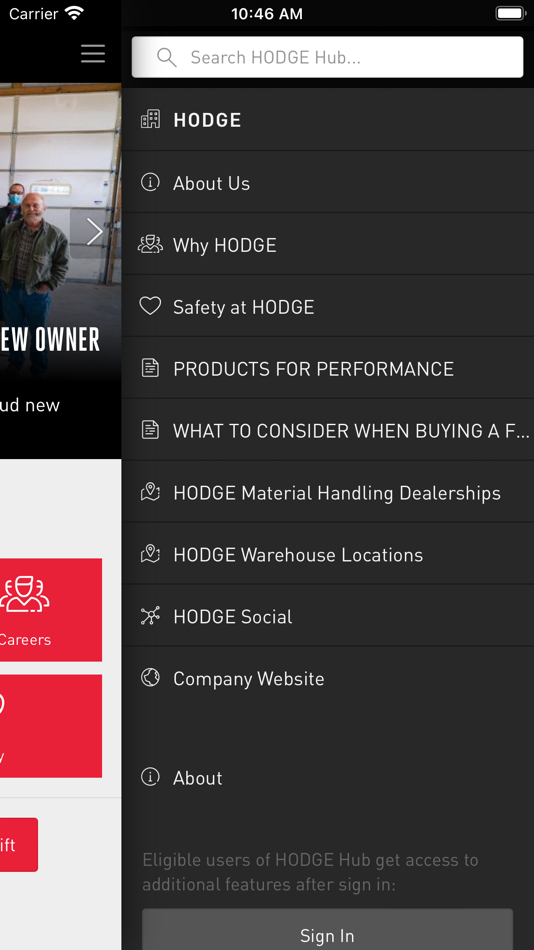The height and width of the screenshot is (950, 534).
Task: Click the What to Consider document icon
Action: pyautogui.click(x=150, y=430)
